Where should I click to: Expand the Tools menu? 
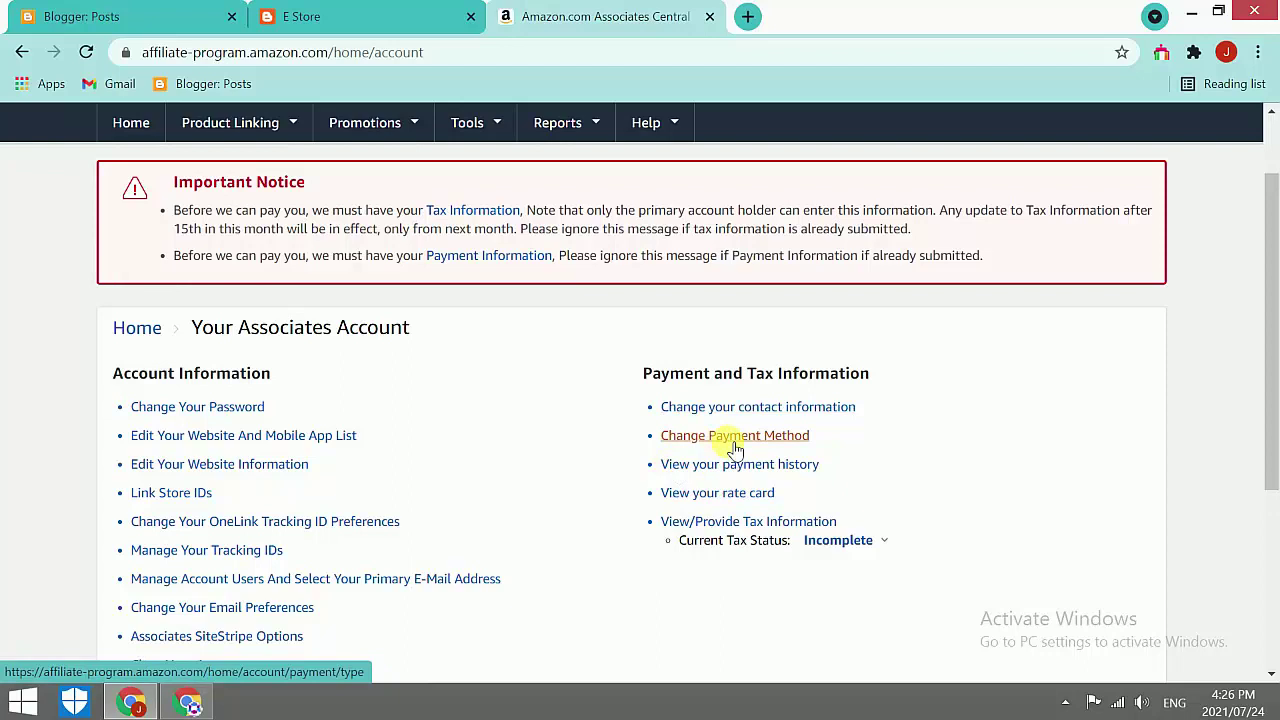click(x=476, y=122)
